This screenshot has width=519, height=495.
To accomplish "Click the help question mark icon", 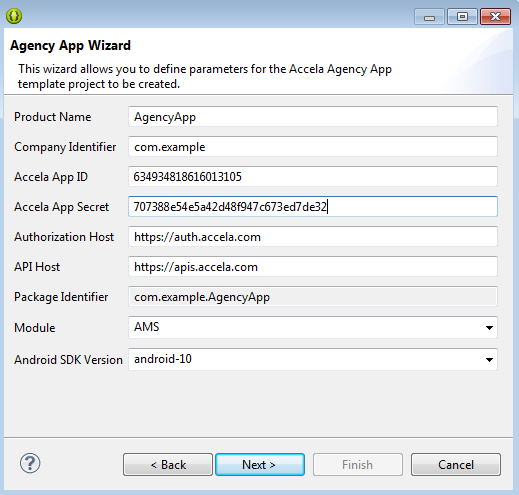I will (30, 463).
